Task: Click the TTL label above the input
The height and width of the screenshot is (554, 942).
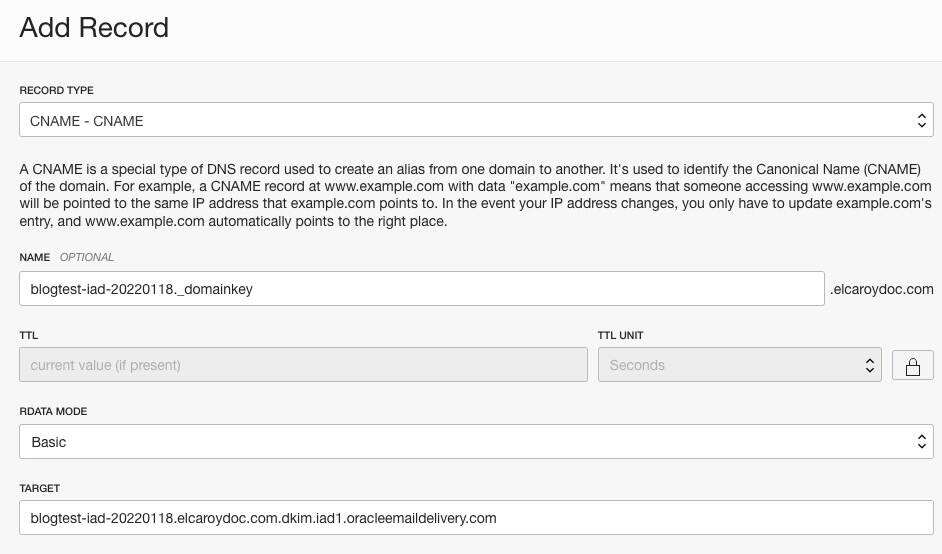Action: pos(29,335)
